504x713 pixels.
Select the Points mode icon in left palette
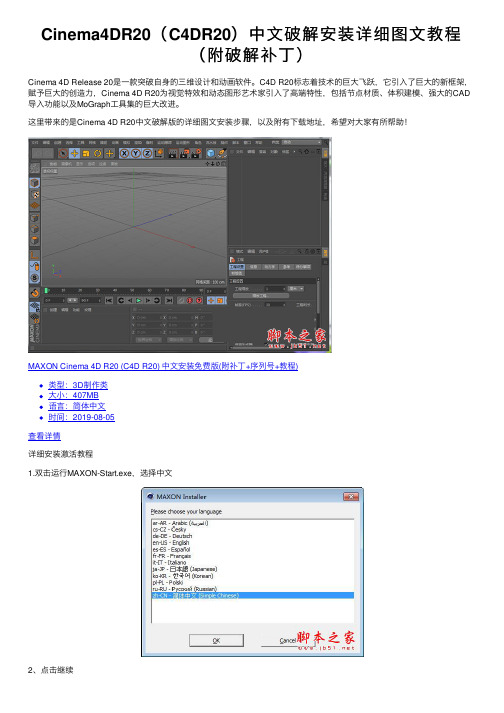point(35,218)
